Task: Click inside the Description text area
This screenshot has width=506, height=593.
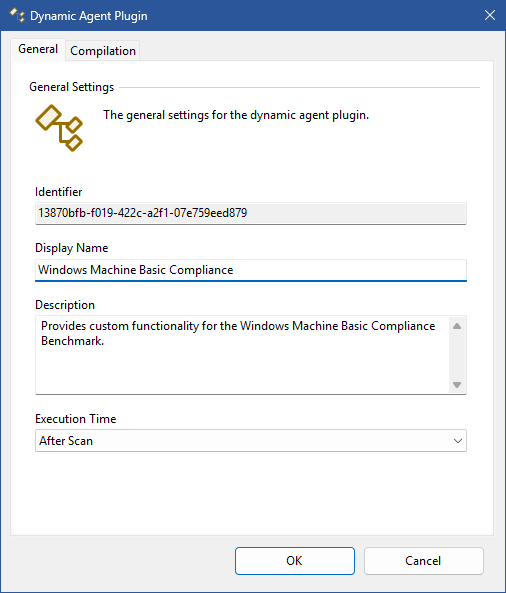Action: point(242,355)
